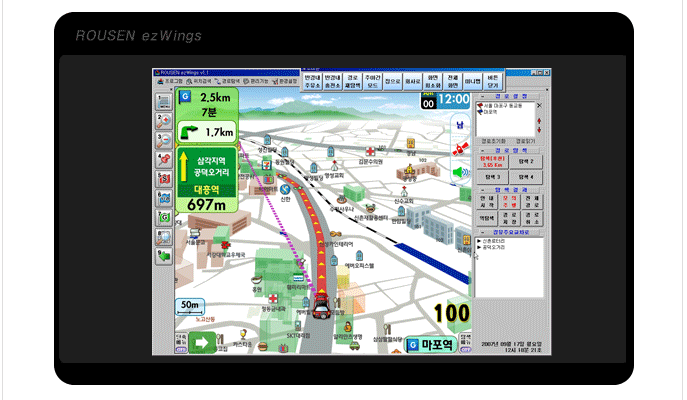Click the 역탐색 button
687x400 pixels.
click(x=486, y=218)
